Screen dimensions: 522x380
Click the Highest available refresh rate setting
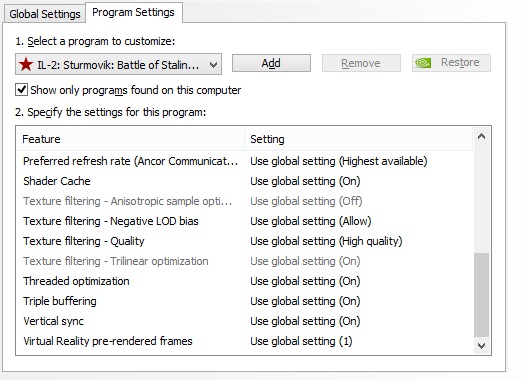tap(339, 161)
